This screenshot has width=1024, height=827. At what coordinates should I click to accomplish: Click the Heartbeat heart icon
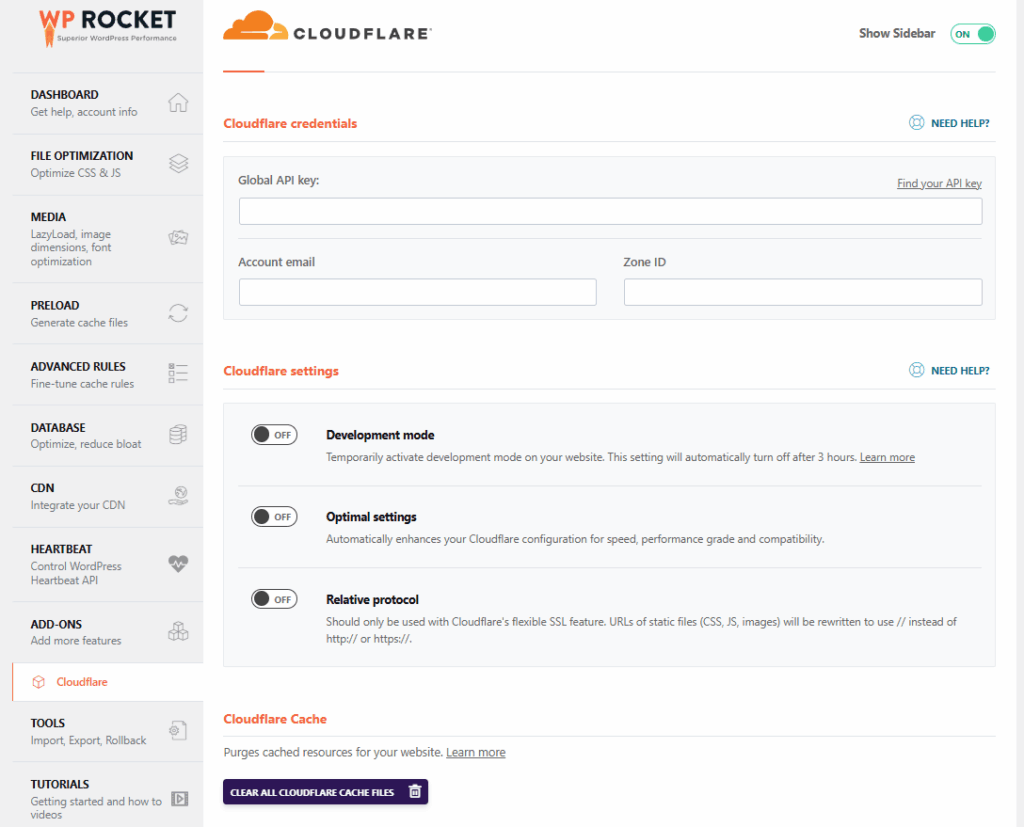(177, 565)
